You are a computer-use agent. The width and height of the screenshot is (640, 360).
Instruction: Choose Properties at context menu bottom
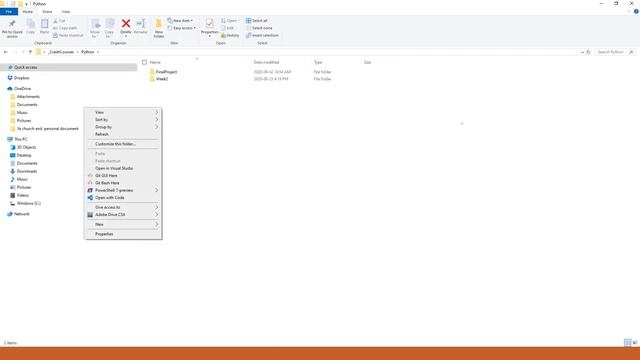coord(123,234)
